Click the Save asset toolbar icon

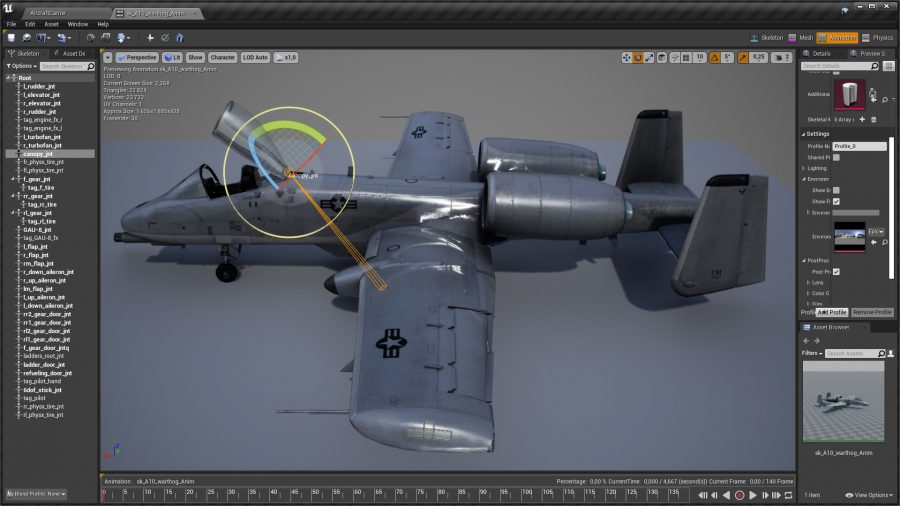point(11,38)
